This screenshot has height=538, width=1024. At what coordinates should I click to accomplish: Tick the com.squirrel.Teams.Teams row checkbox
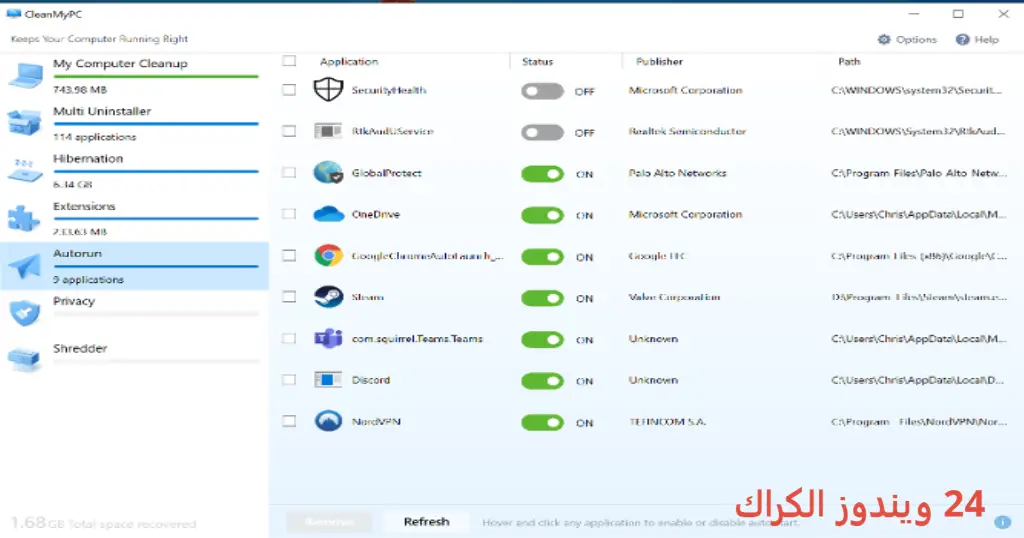(289, 338)
